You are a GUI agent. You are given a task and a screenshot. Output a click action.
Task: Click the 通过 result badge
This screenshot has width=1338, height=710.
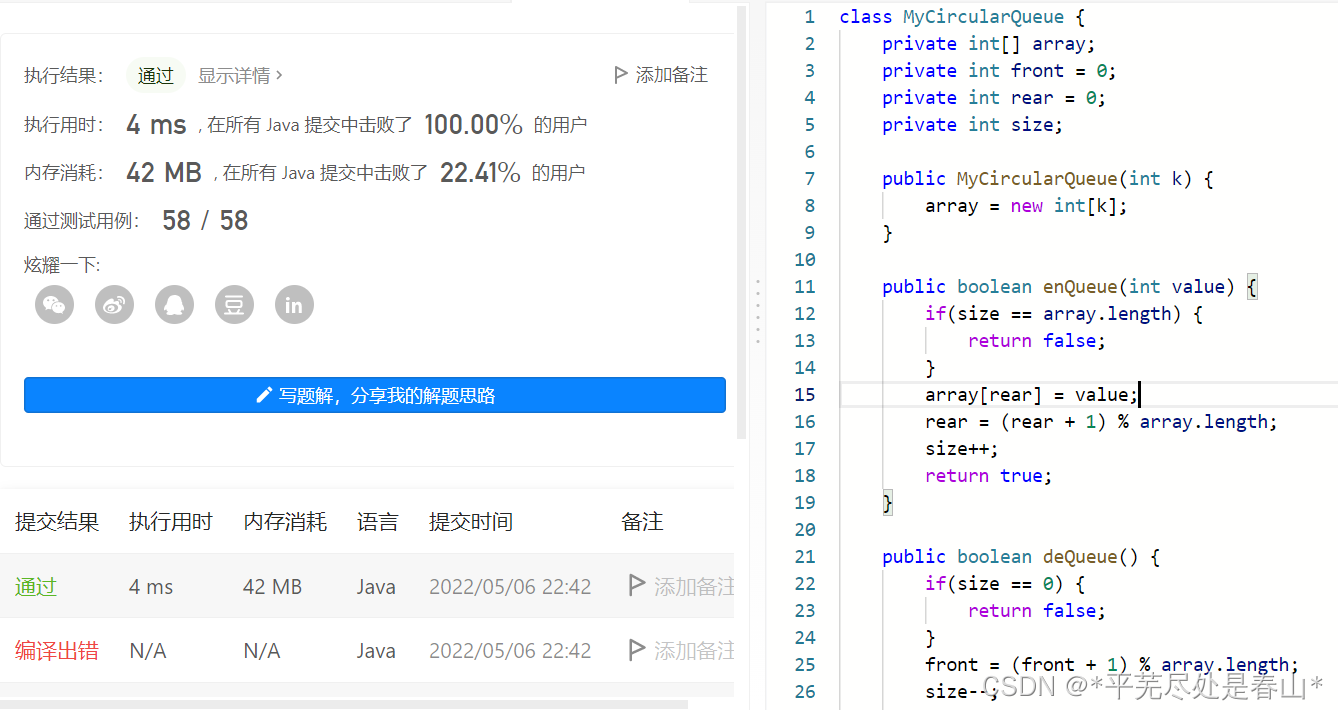point(156,75)
